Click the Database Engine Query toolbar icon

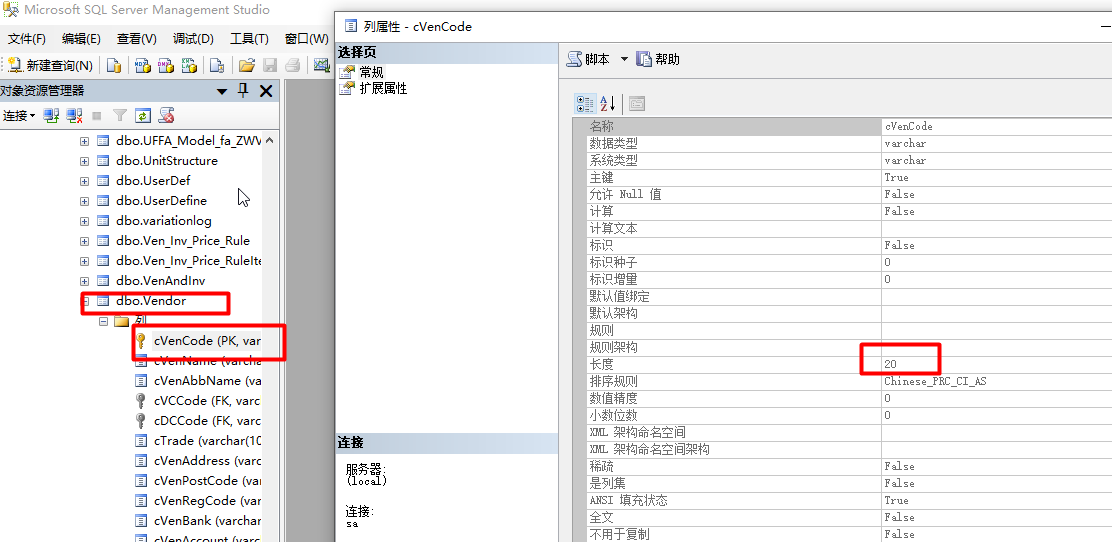(x=114, y=65)
